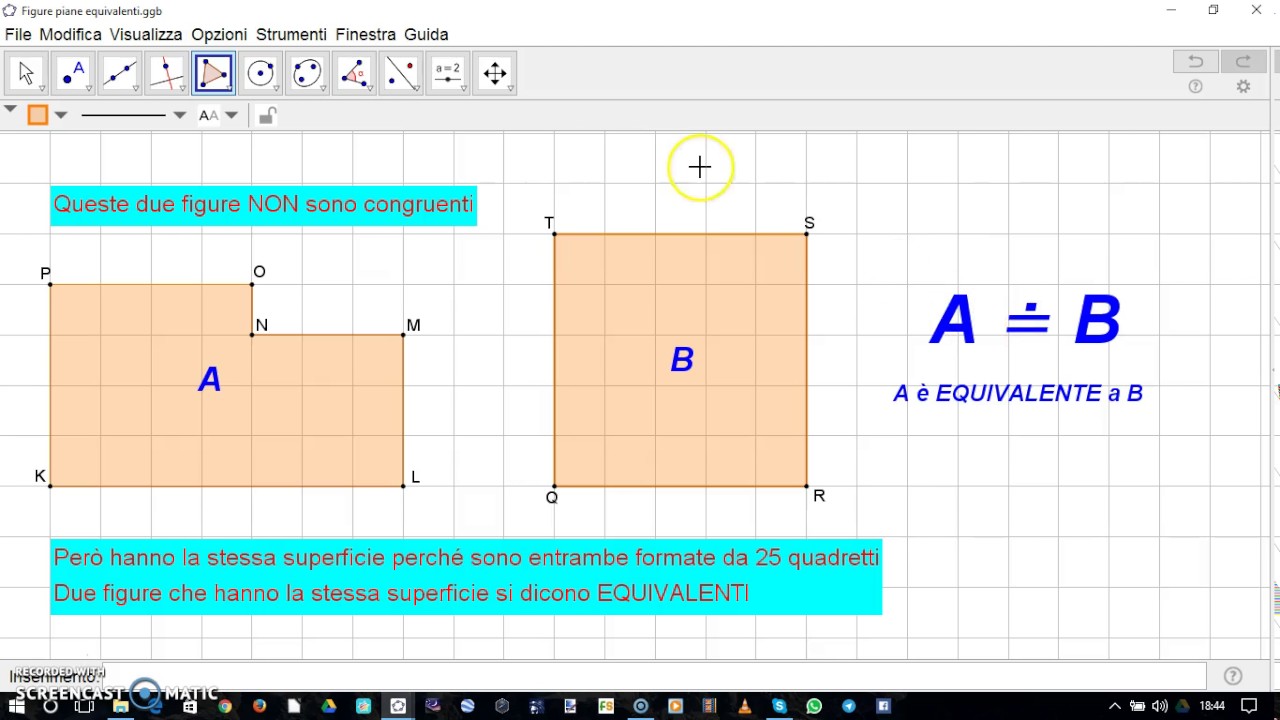The image size is (1280, 720).
Task: Select the Angle tool
Action: [x=355, y=74]
